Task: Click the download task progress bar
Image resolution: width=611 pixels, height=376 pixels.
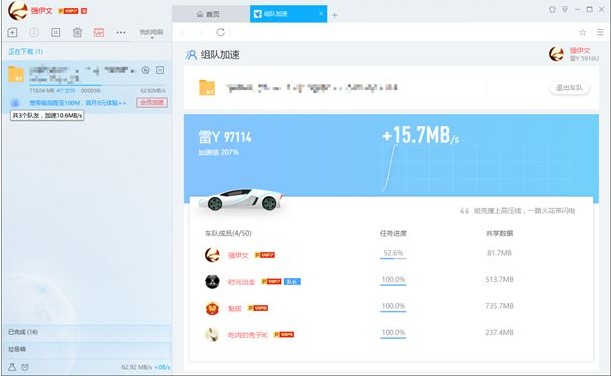Action: 97,85
